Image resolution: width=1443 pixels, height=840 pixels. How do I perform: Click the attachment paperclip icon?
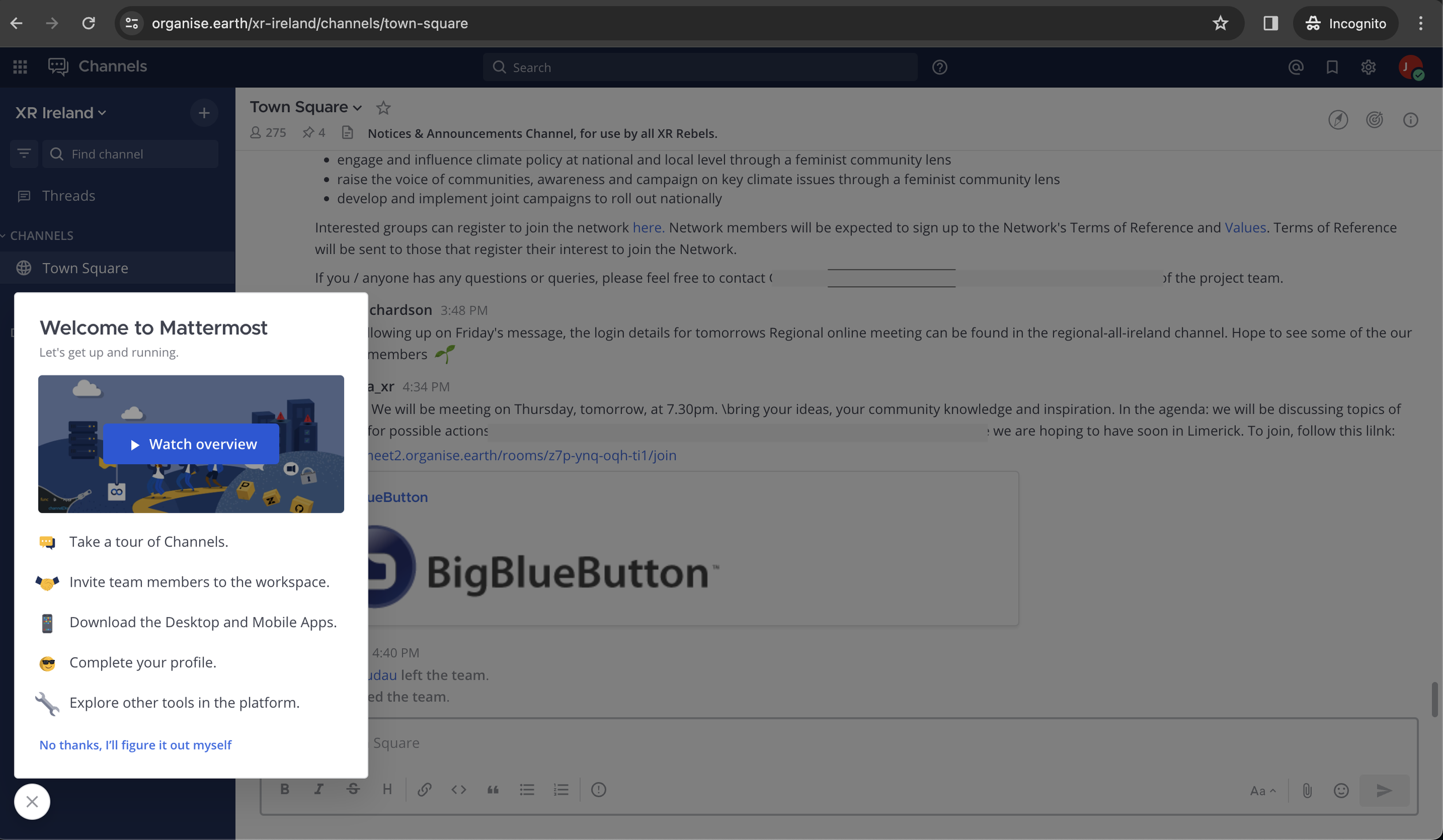pyautogui.click(x=1307, y=790)
